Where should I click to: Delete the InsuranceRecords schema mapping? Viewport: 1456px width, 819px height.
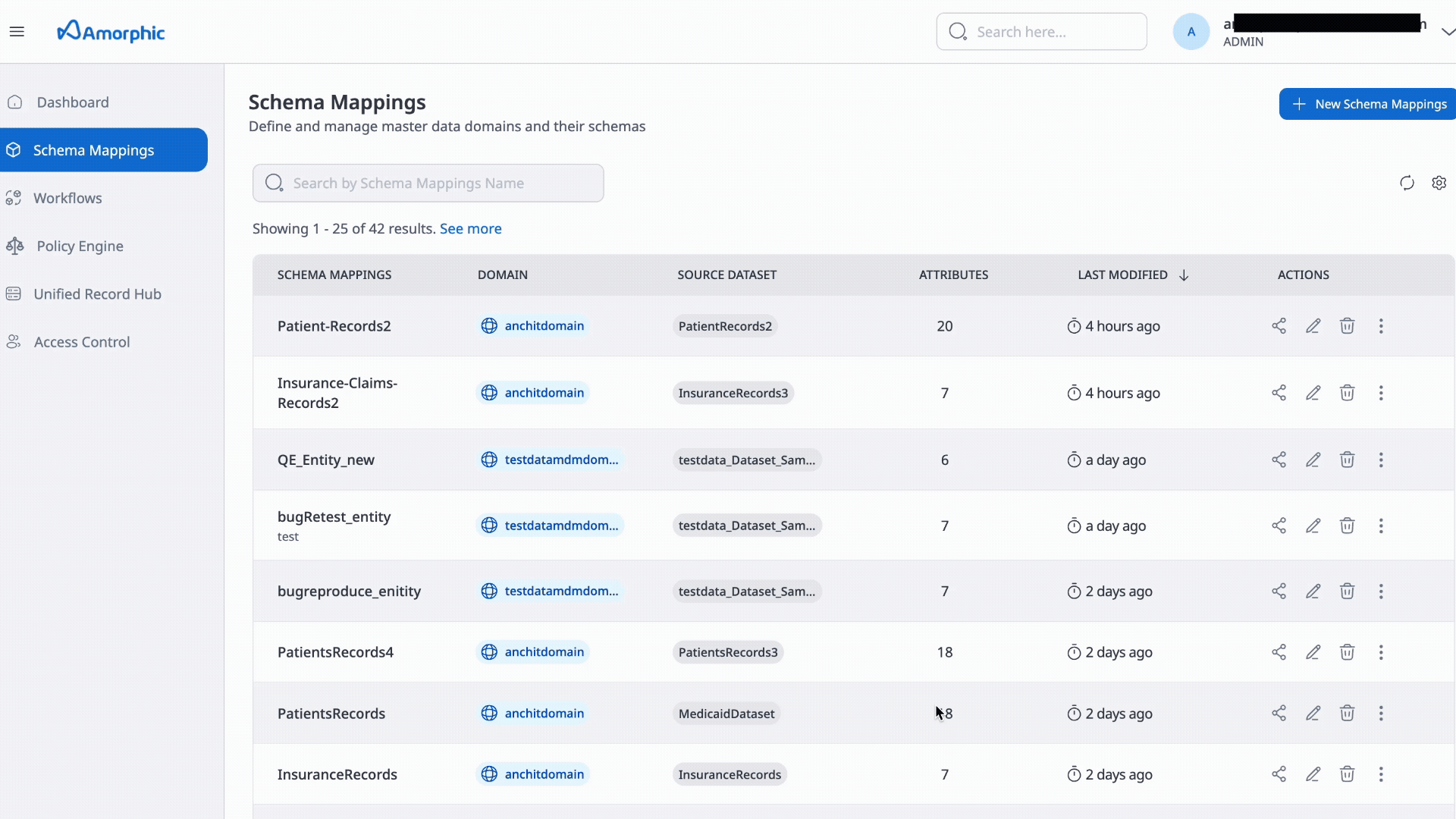point(1348,774)
